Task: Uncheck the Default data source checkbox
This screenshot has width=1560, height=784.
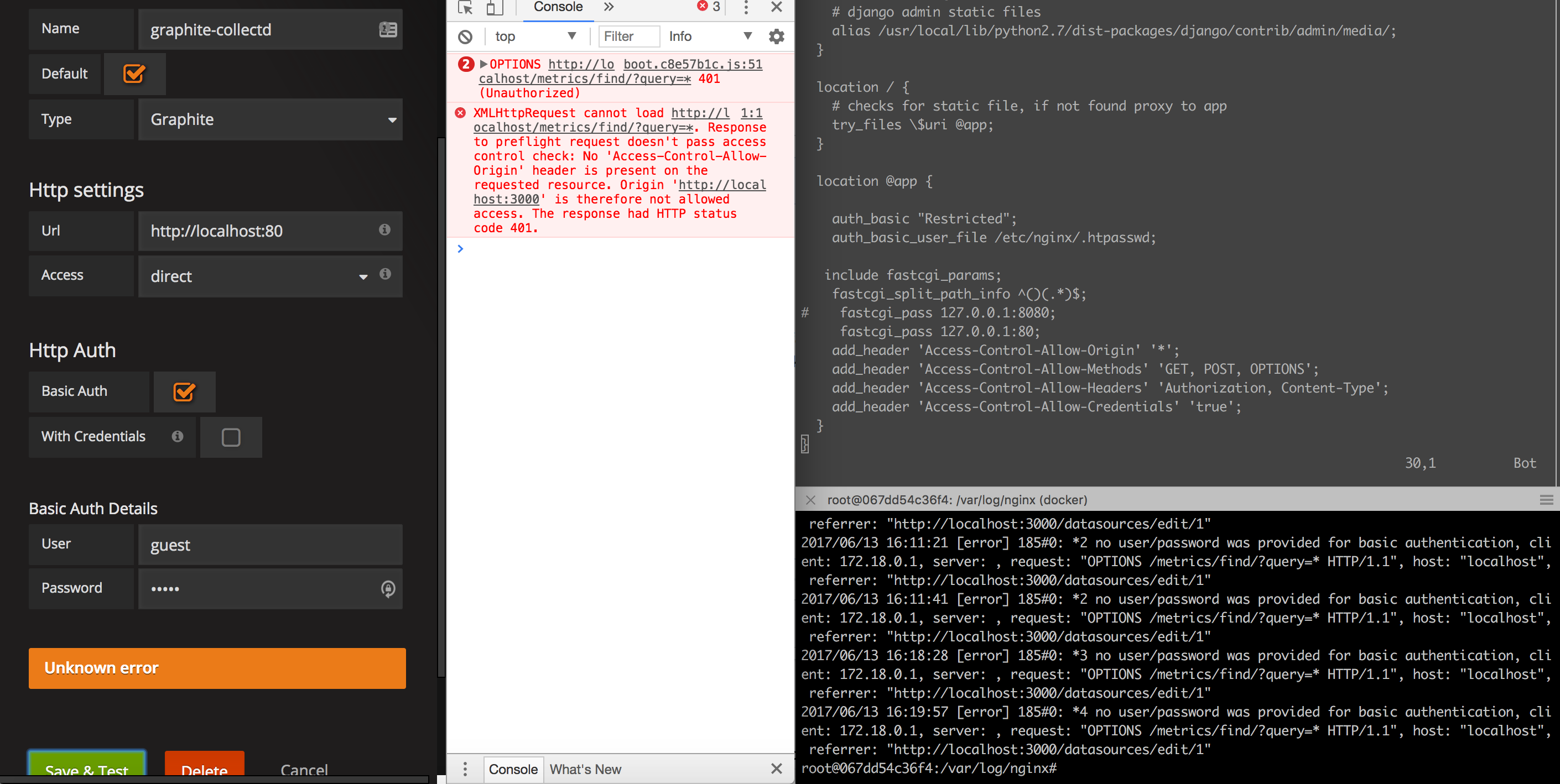Action: click(134, 74)
